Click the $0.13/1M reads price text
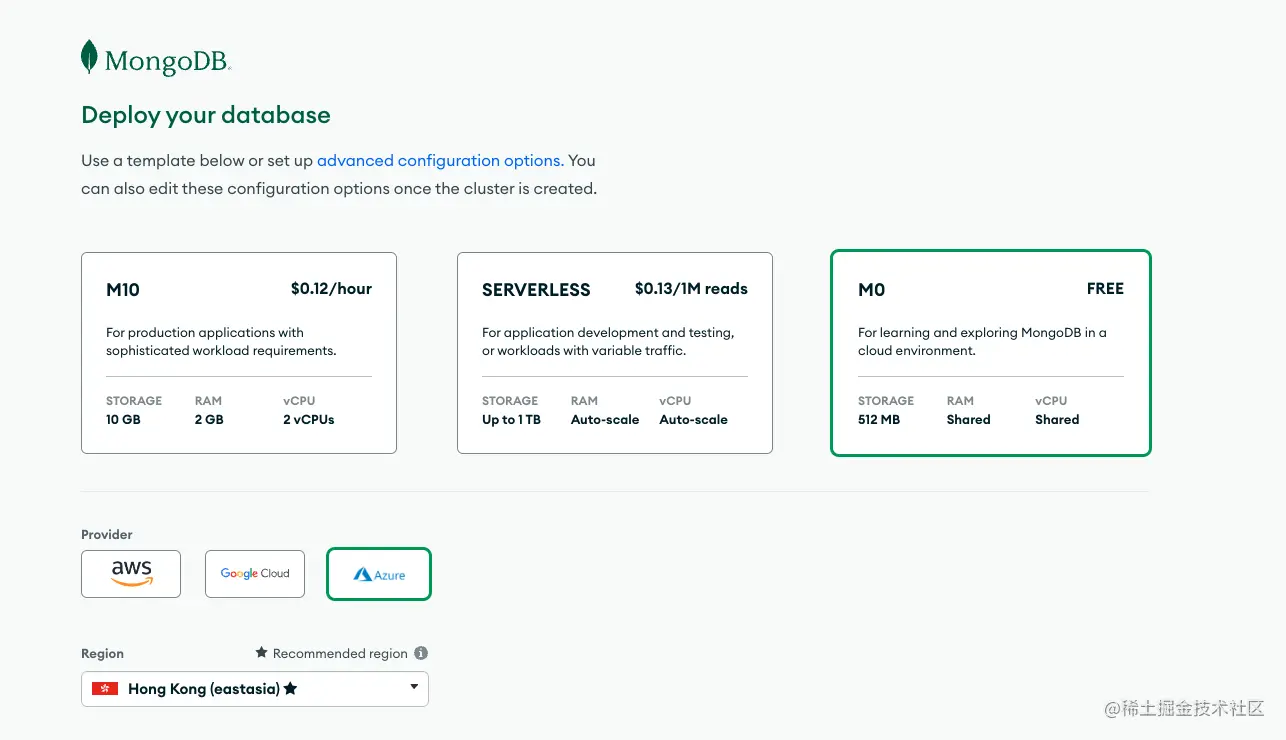1286x740 pixels. click(x=691, y=289)
